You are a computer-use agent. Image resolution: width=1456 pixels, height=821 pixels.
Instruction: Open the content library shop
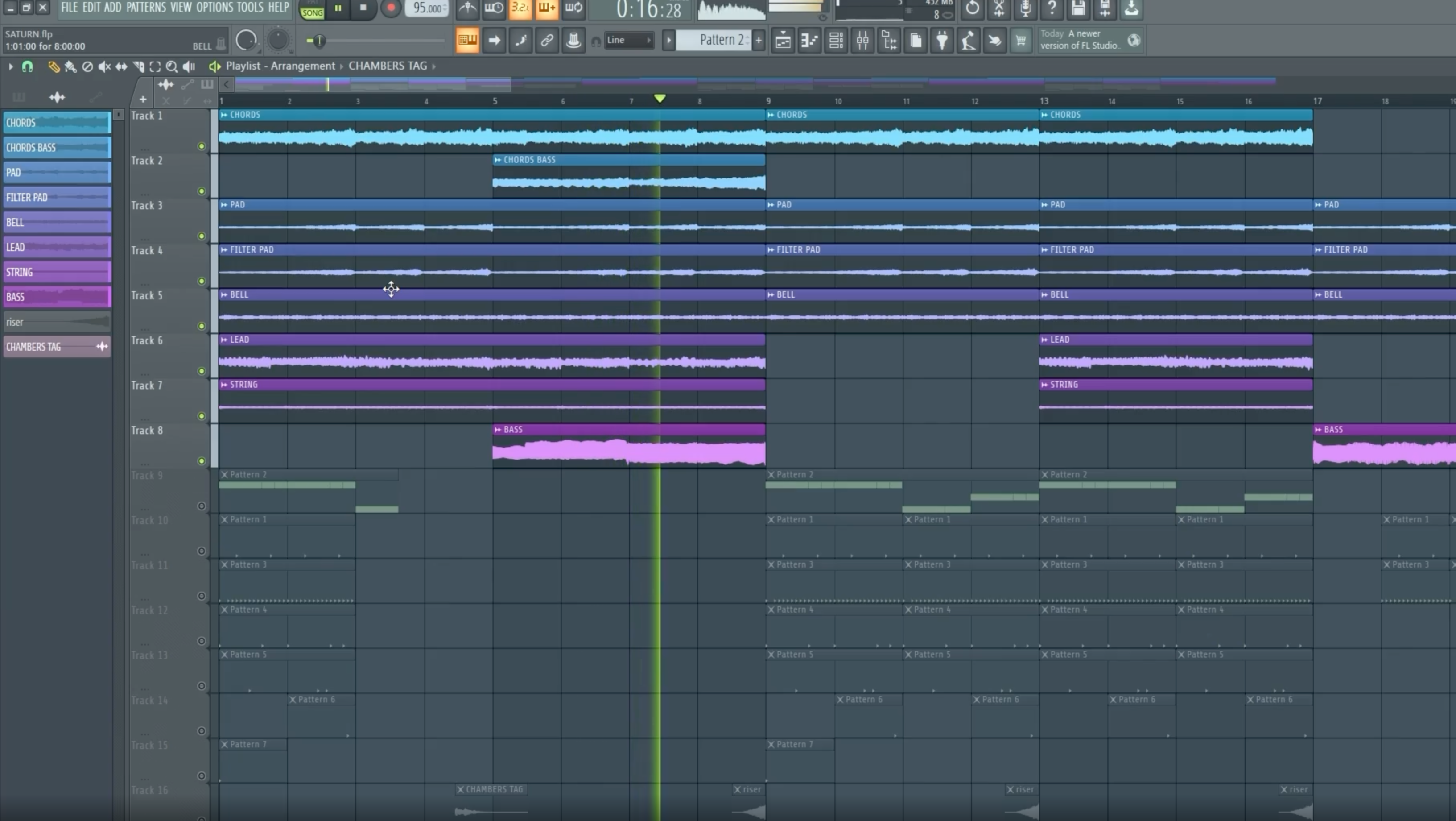point(1021,40)
